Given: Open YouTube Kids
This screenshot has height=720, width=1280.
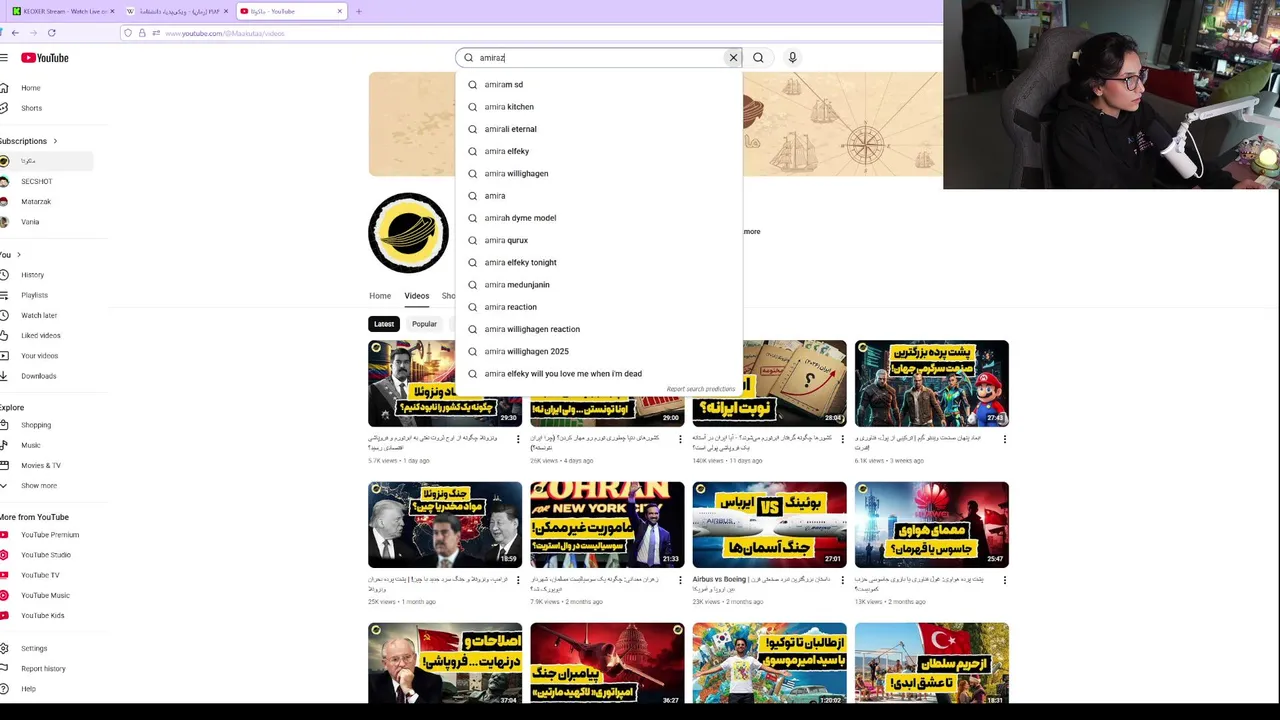Looking at the screenshot, I should tap(43, 616).
